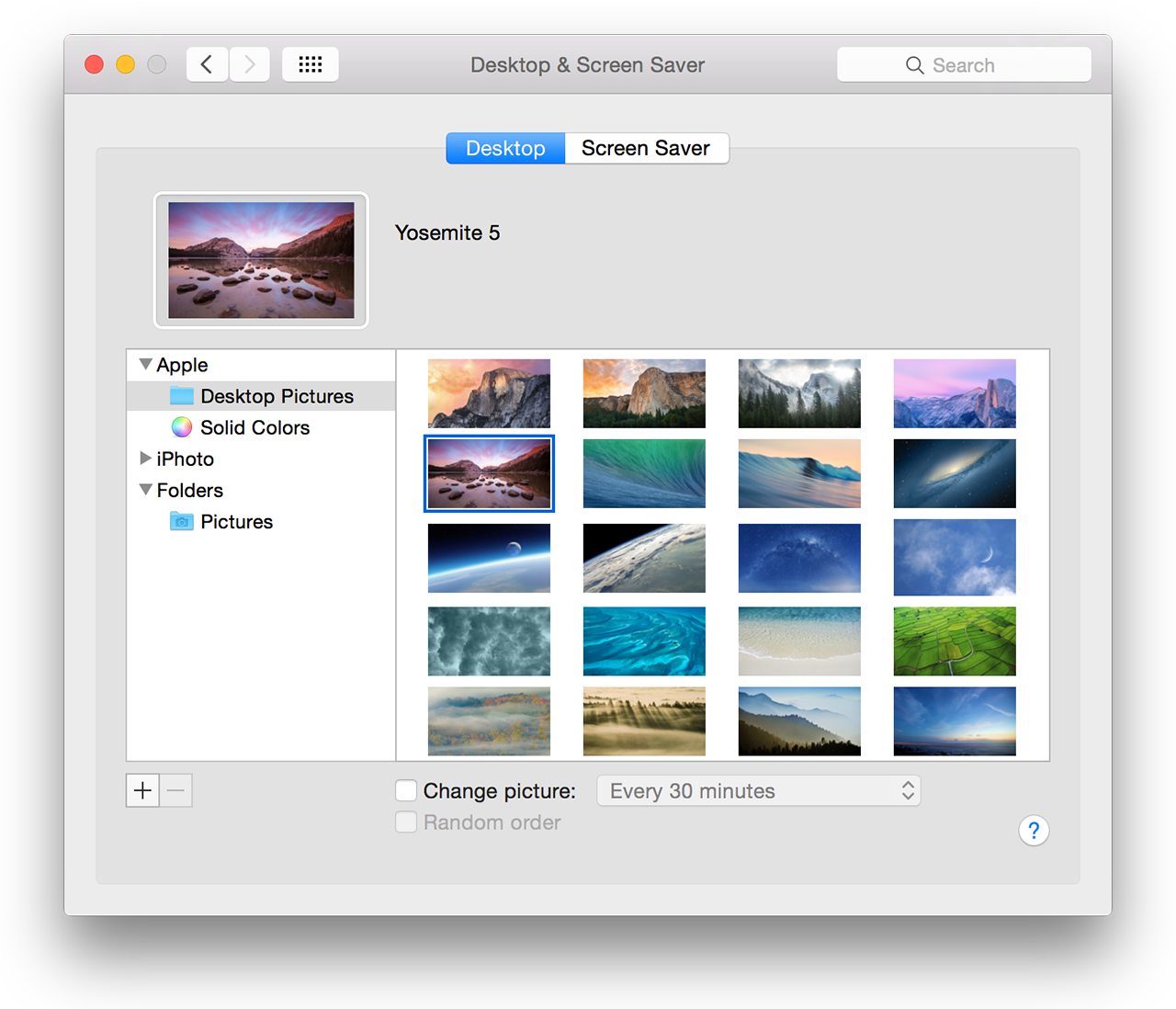The width and height of the screenshot is (1176, 1009).
Task: Go back with the left chevron button
Action: pyautogui.click(x=207, y=64)
